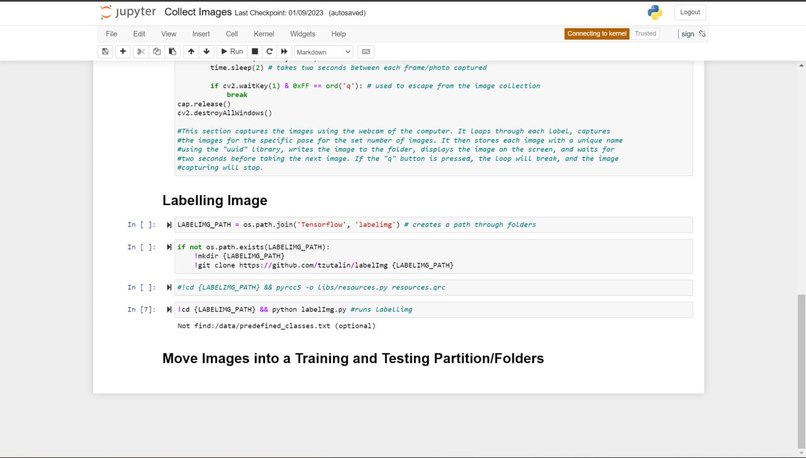Screen dimensions: 806x458
Task: Click the Last Checkpoint text
Action: 279,13
